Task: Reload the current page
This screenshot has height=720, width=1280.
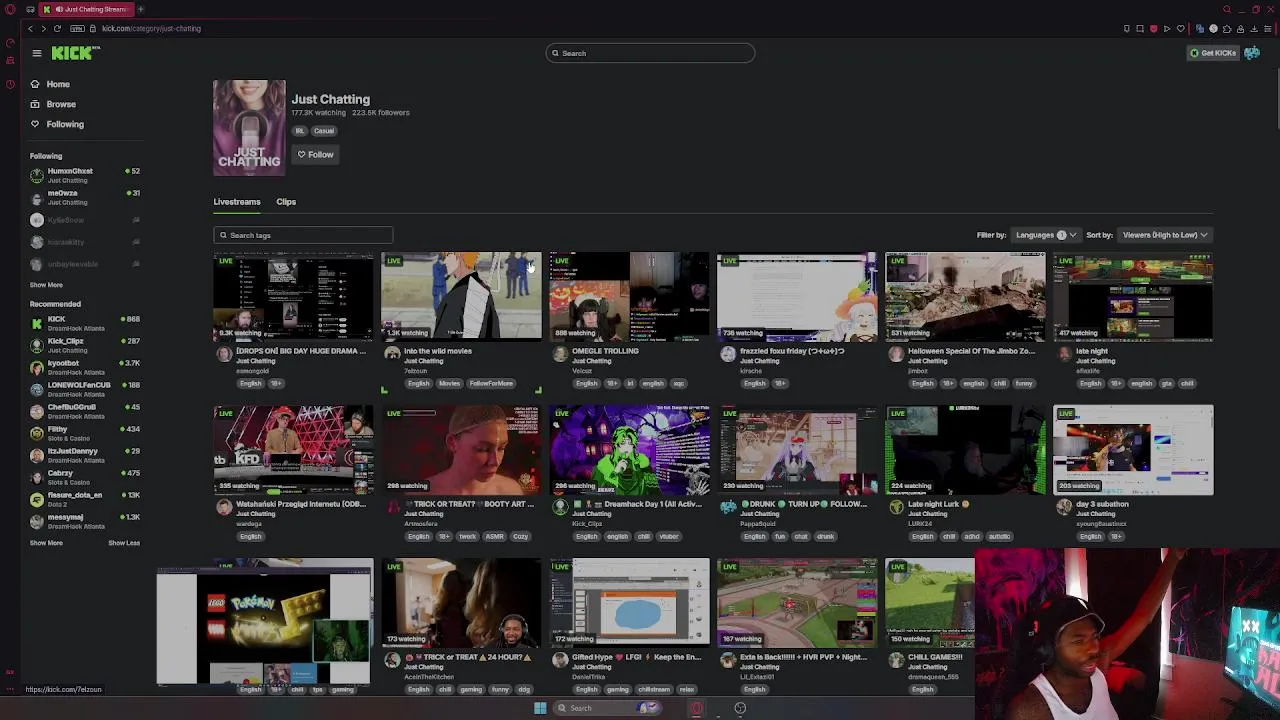Action: [x=57, y=28]
